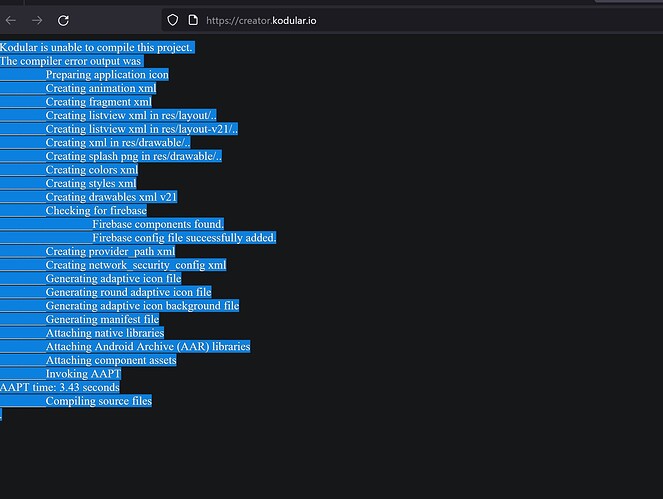
Task: Reload the page with the refresh icon
Action: [x=63, y=20]
